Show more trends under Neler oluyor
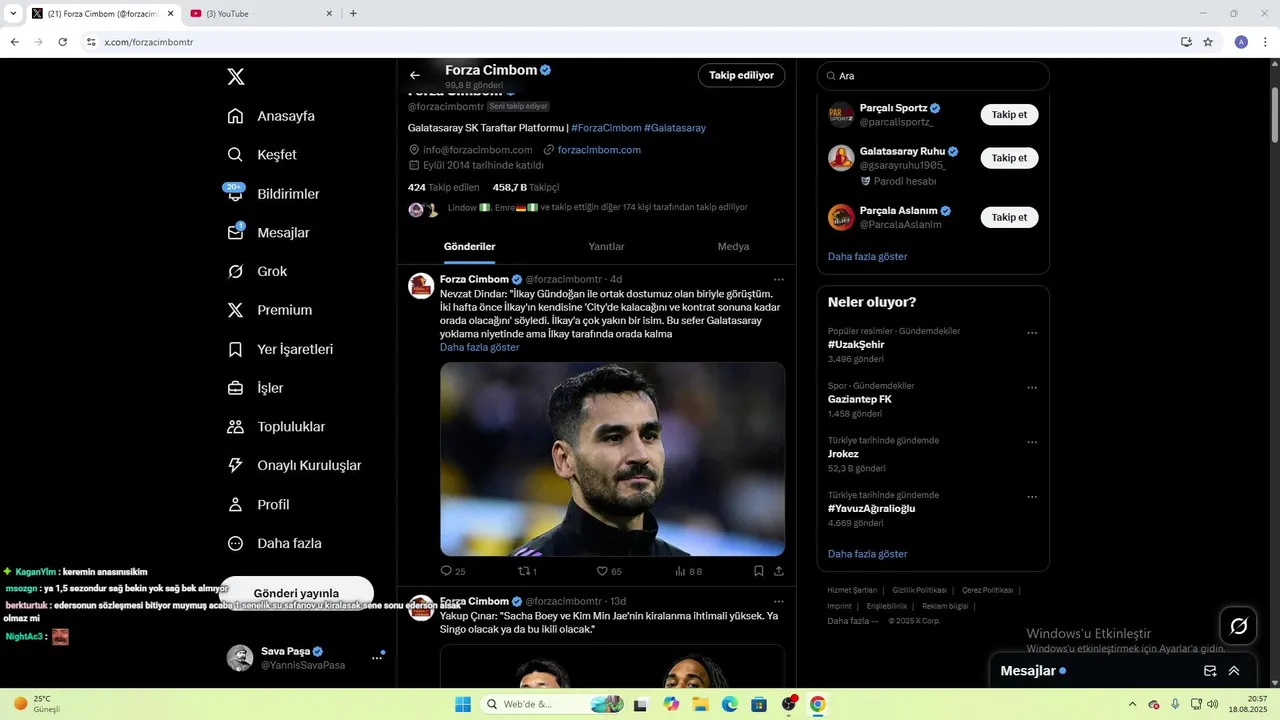The width and height of the screenshot is (1280, 720). pos(867,554)
